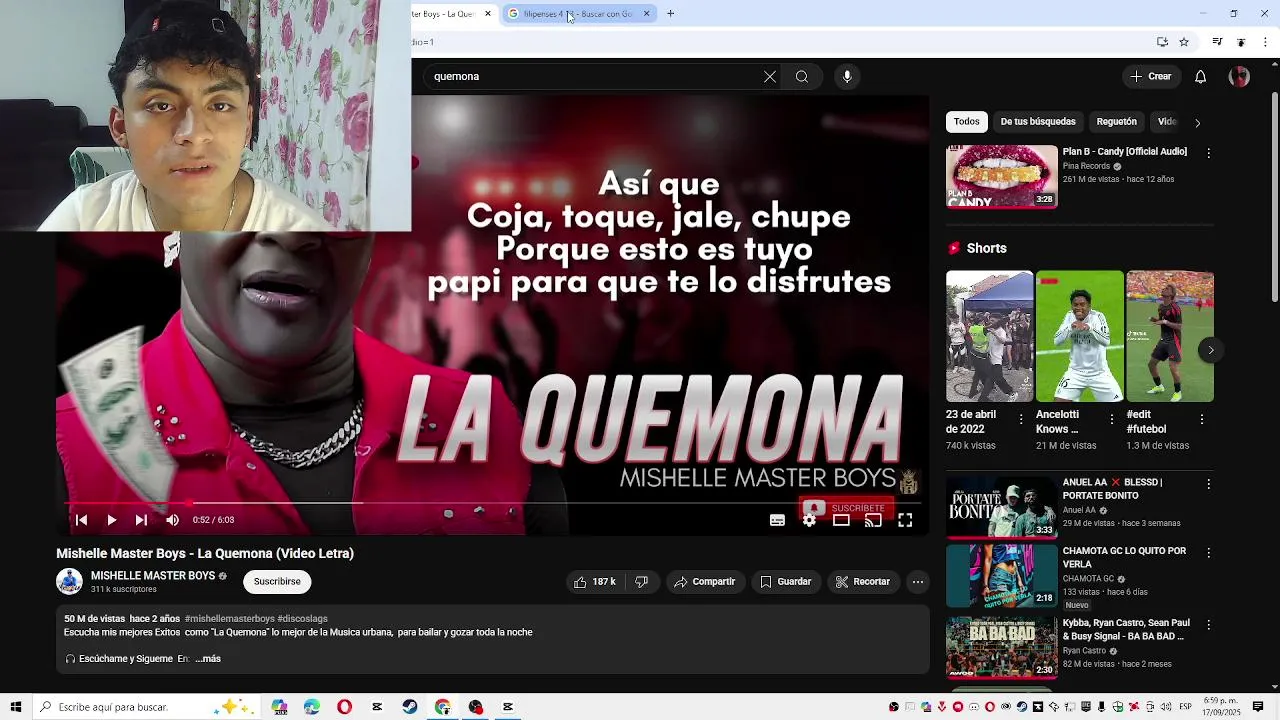Close the 'La Quemona' YouTube tab

[488, 14]
